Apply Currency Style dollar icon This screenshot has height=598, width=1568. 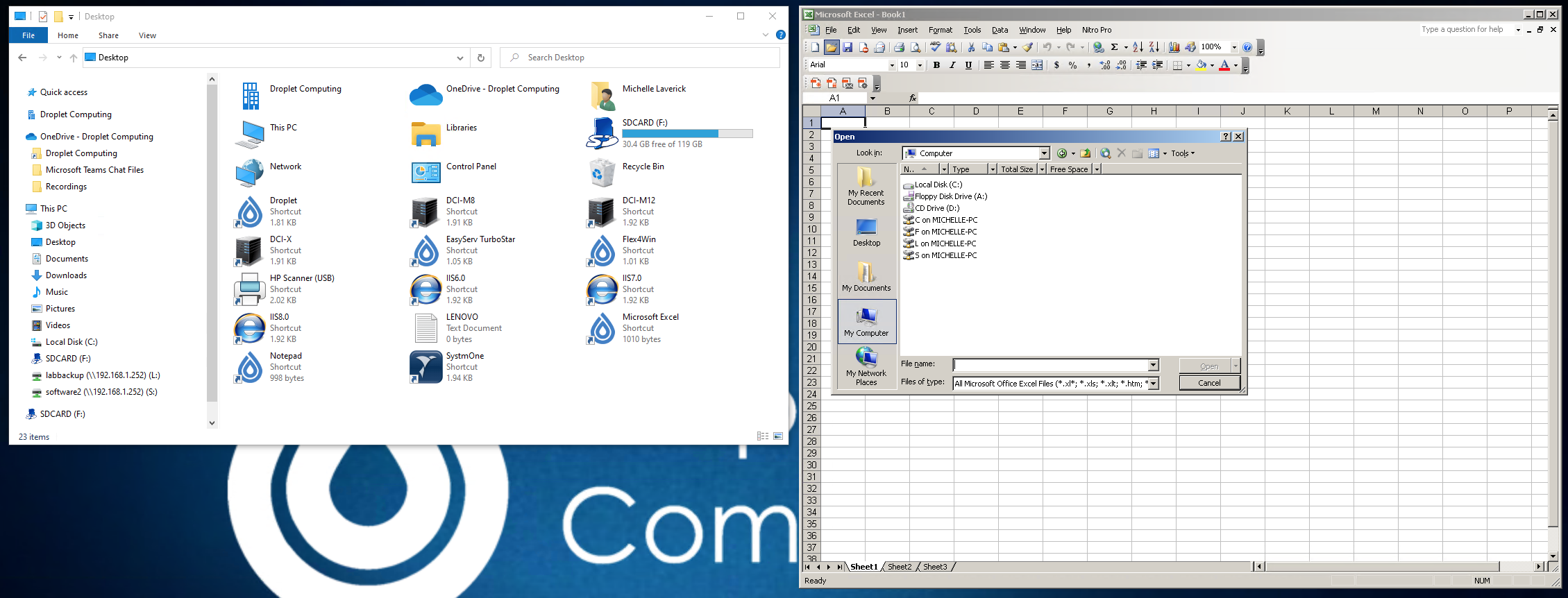click(x=1056, y=65)
